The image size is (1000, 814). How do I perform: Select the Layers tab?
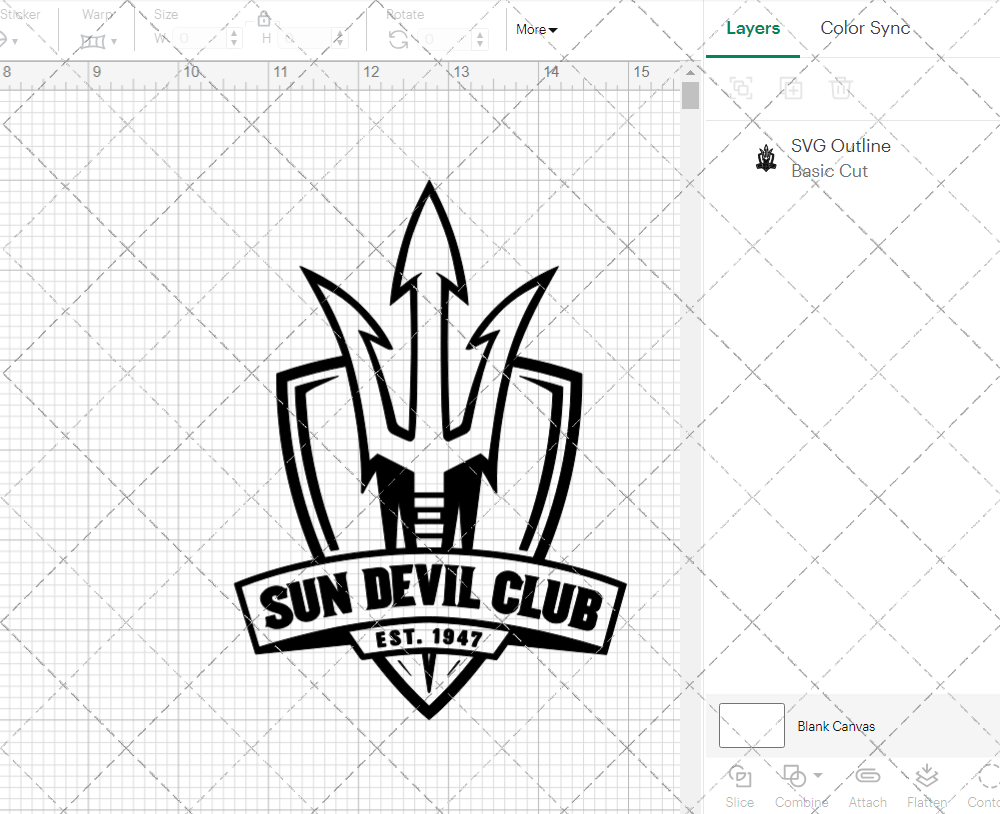(753, 28)
